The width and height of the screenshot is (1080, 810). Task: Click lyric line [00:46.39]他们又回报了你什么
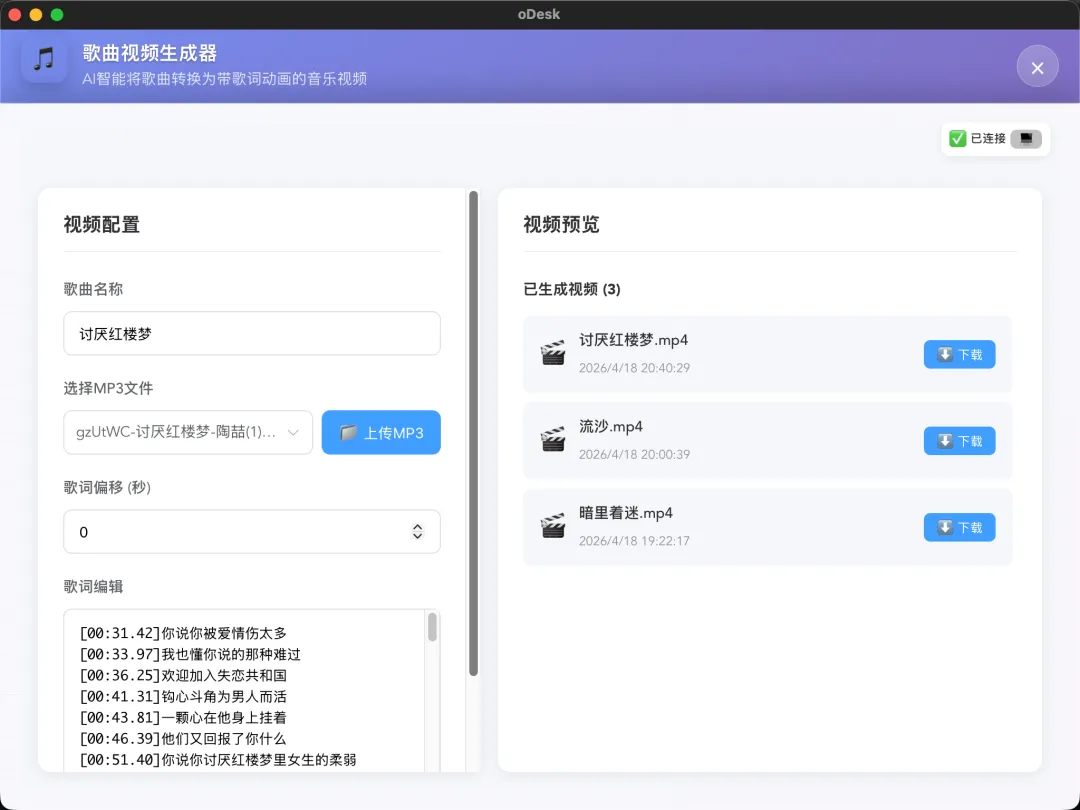pos(183,739)
